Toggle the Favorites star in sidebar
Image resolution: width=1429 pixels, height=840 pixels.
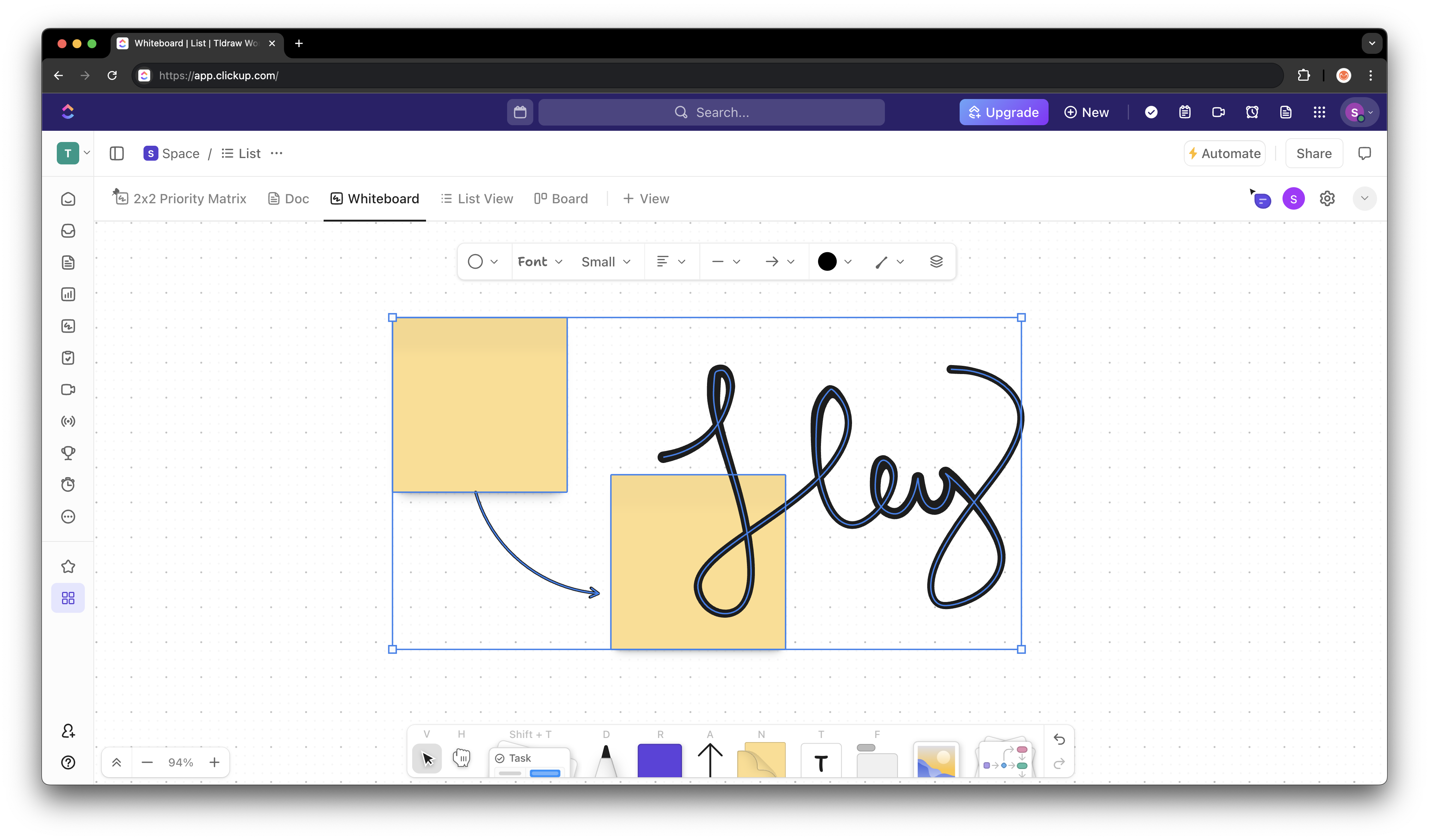pyautogui.click(x=68, y=566)
